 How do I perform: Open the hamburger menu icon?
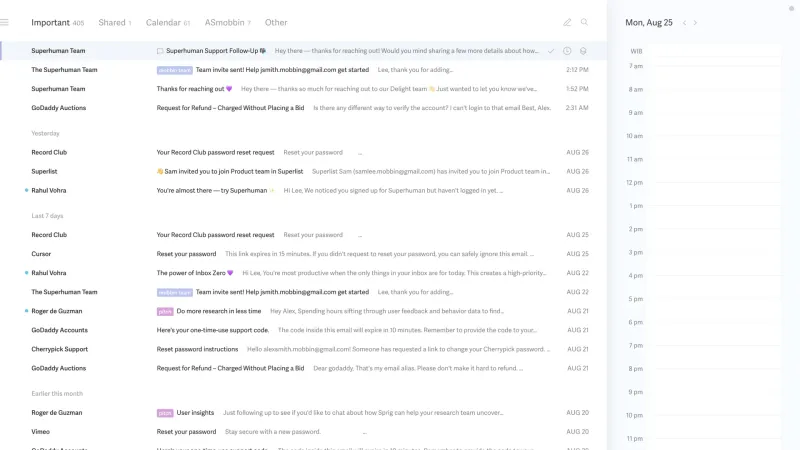4,22
